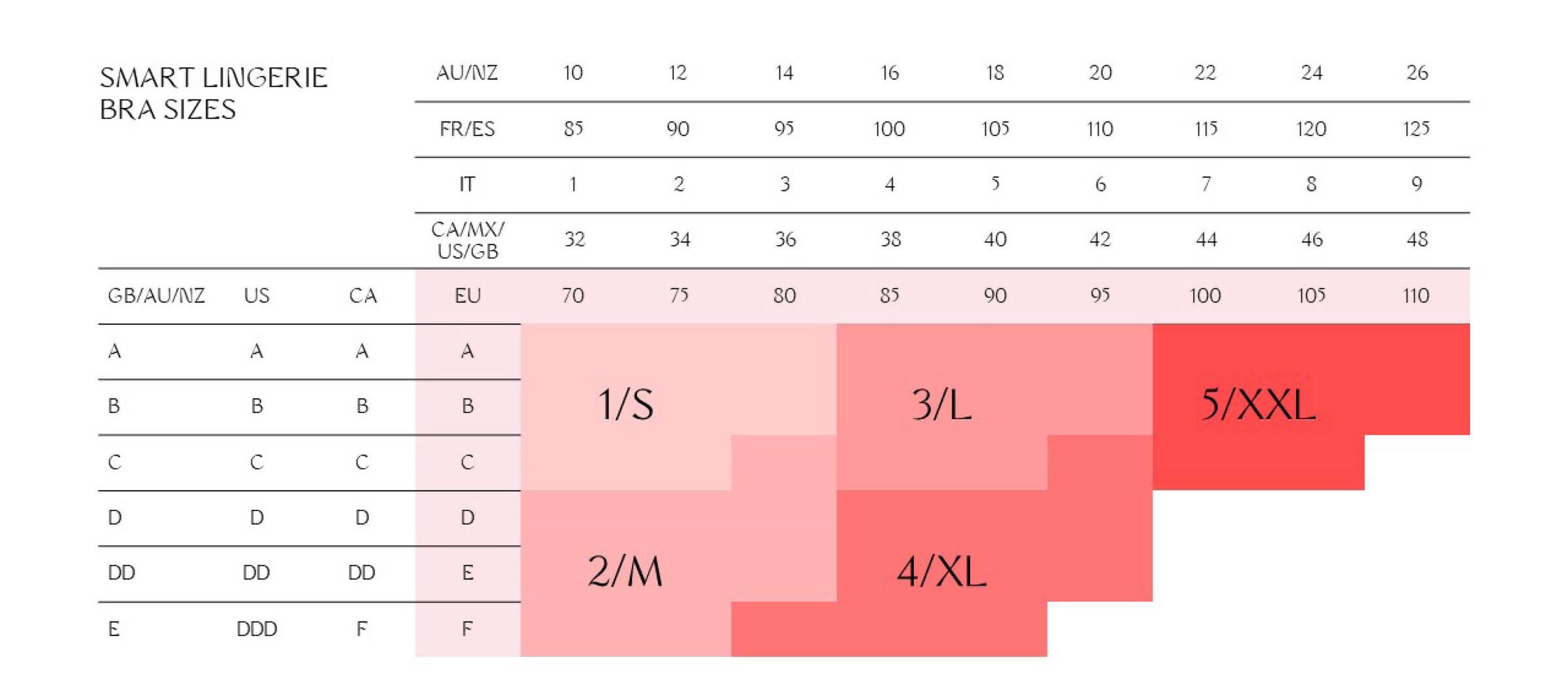Click the CA/MX/US/GB row label
This screenshot has width=1568, height=683.
tap(467, 240)
